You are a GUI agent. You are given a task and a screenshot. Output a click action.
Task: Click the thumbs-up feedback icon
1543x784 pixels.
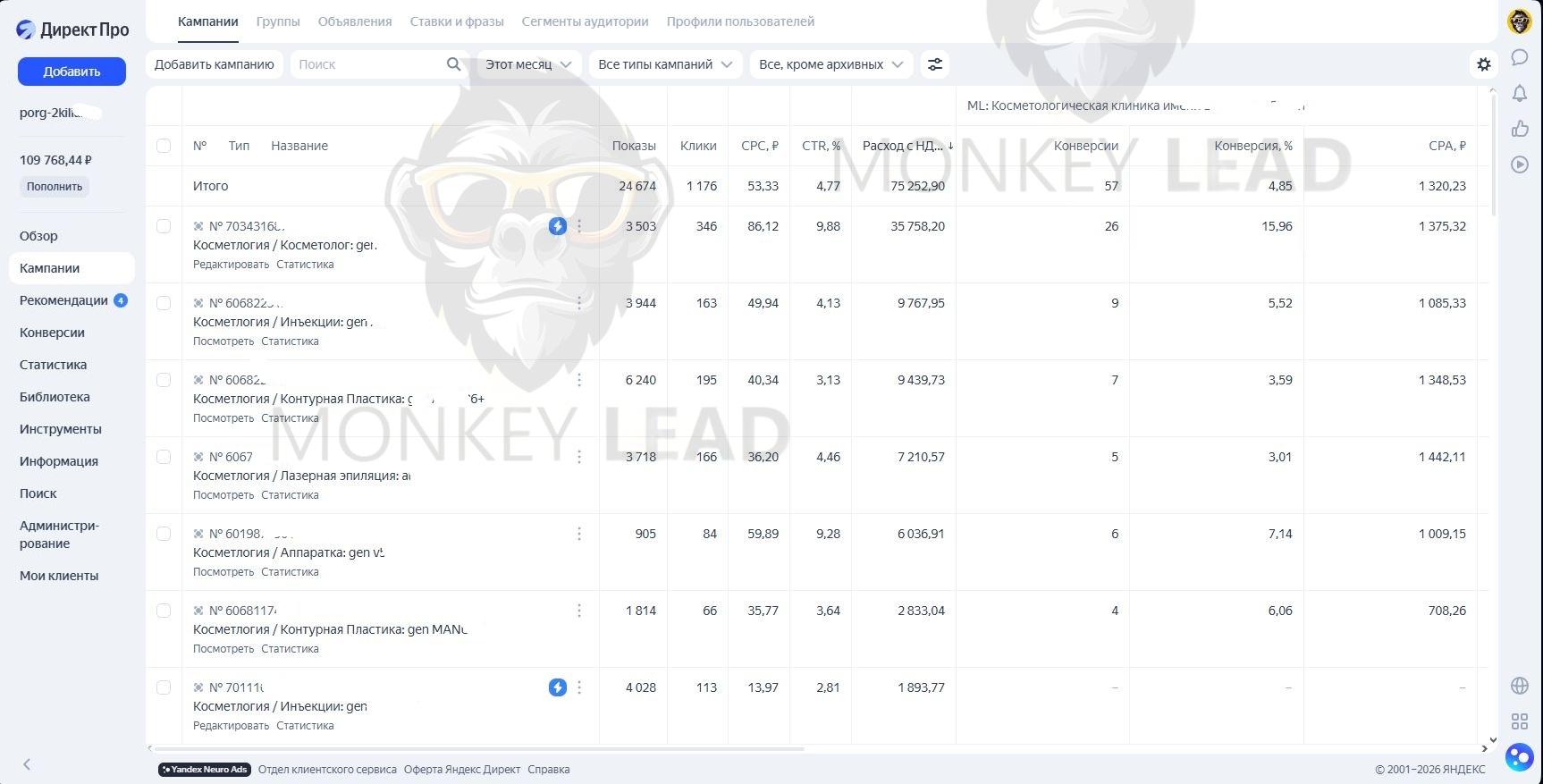tap(1520, 129)
